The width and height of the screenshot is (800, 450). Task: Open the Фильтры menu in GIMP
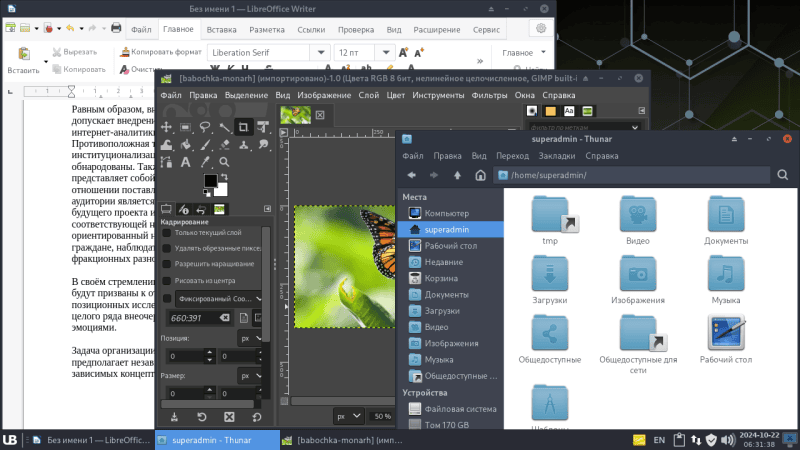pyautogui.click(x=489, y=96)
